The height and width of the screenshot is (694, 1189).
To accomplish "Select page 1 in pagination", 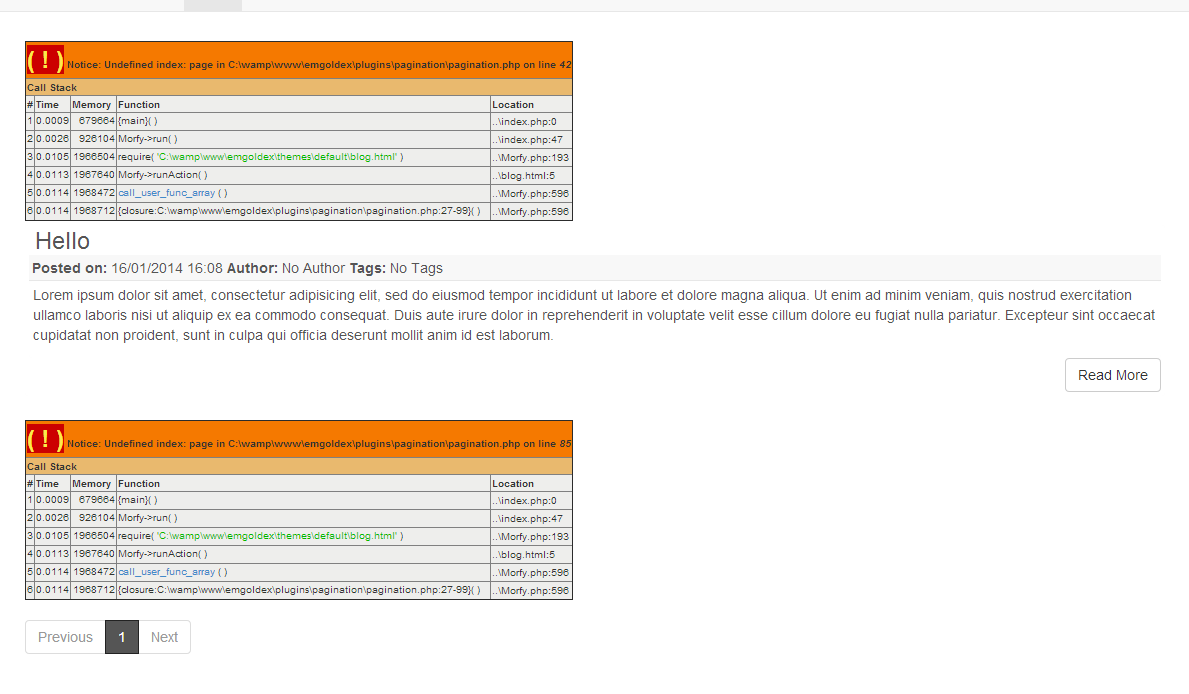I will click(x=122, y=637).
